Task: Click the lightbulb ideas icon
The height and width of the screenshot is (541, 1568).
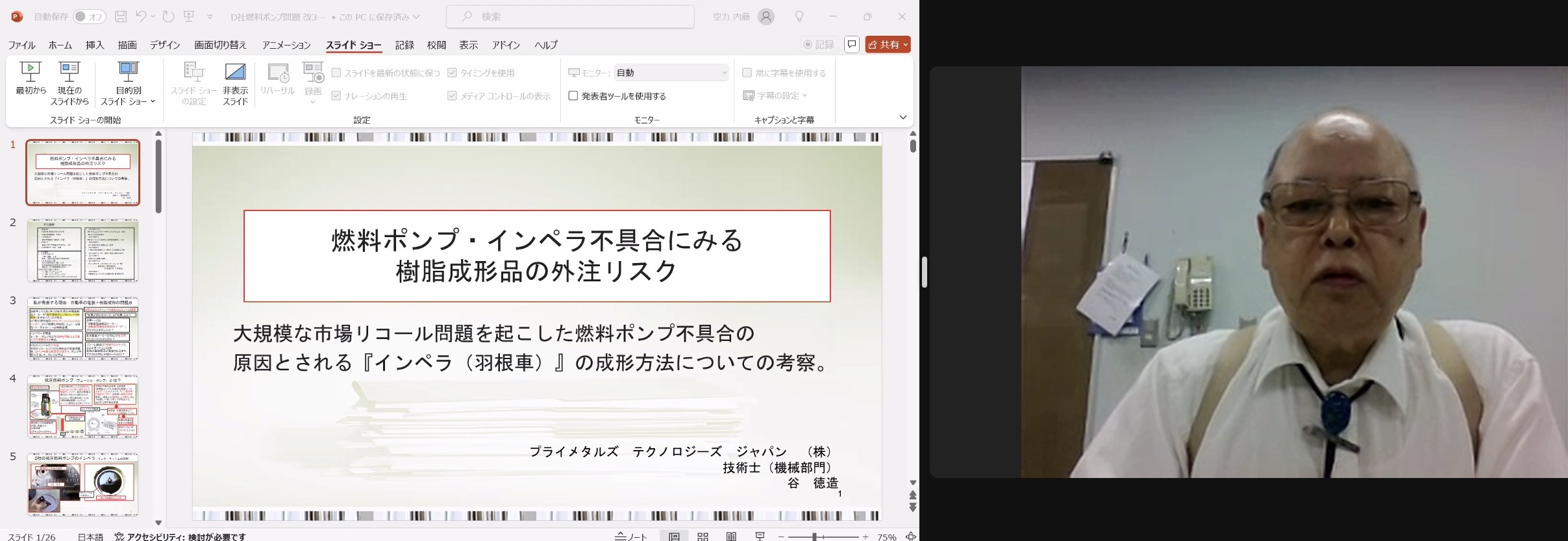Action: pyautogui.click(x=799, y=17)
